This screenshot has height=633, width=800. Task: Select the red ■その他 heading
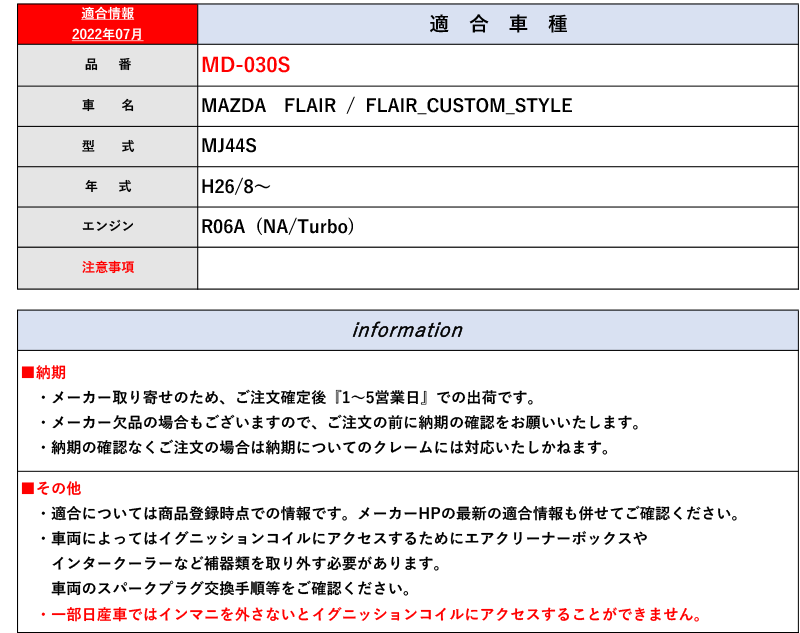pyautogui.click(x=51, y=488)
